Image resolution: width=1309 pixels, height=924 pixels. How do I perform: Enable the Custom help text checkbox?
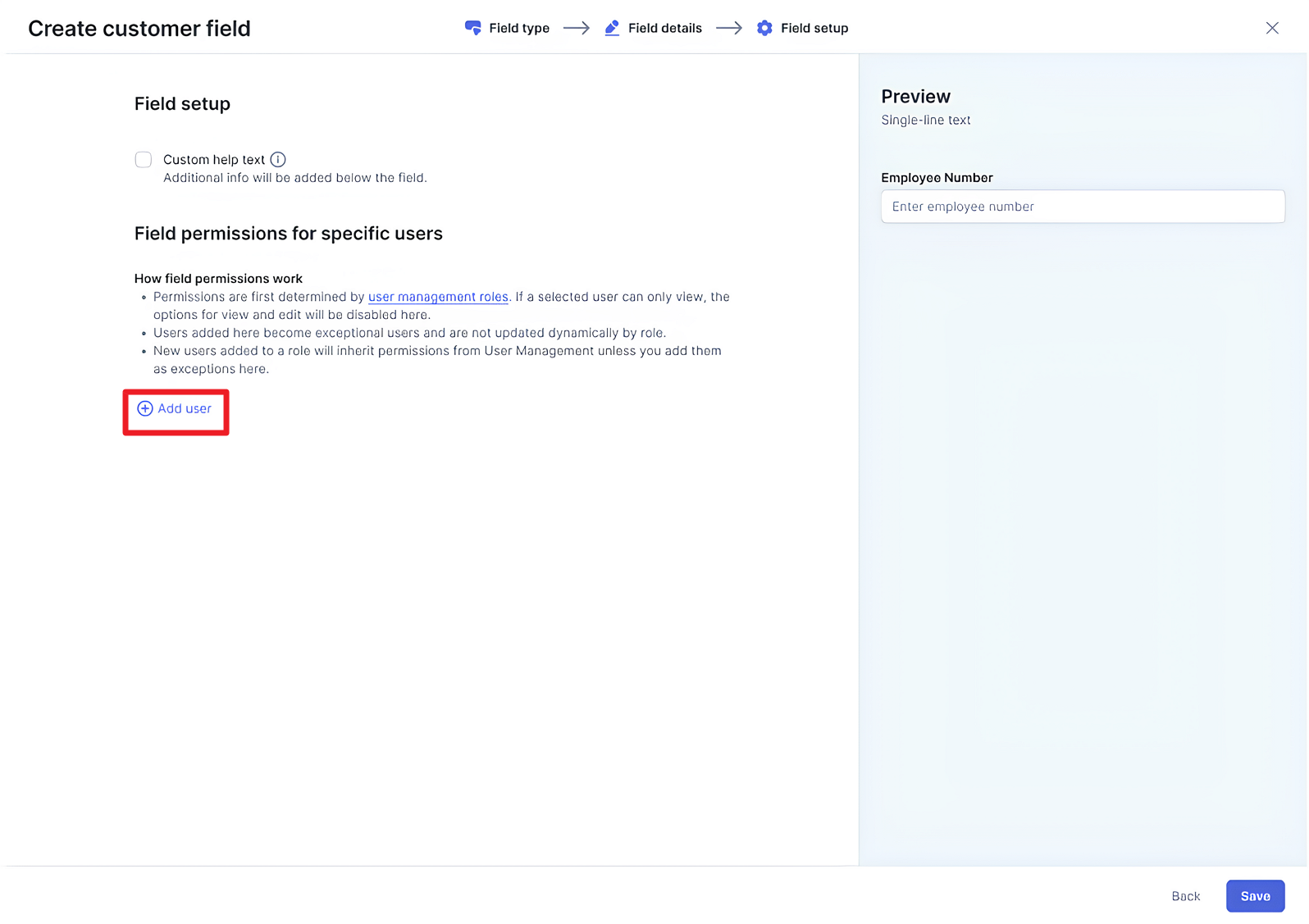pyautogui.click(x=144, y=160)
